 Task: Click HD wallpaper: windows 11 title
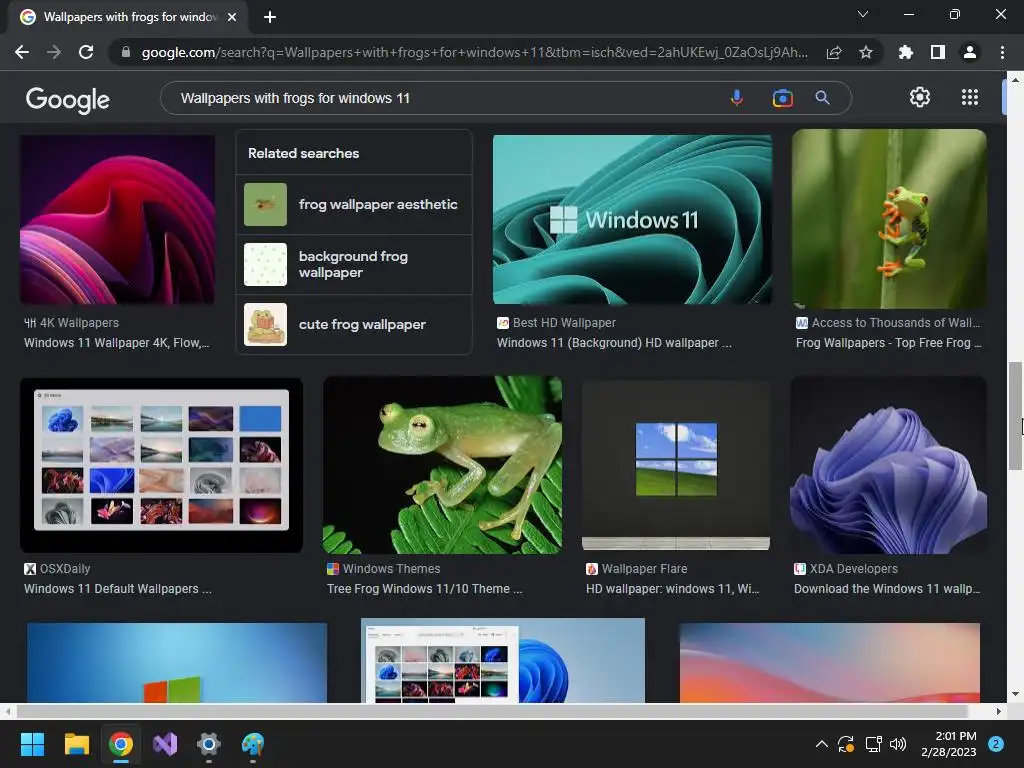(672, 589)
